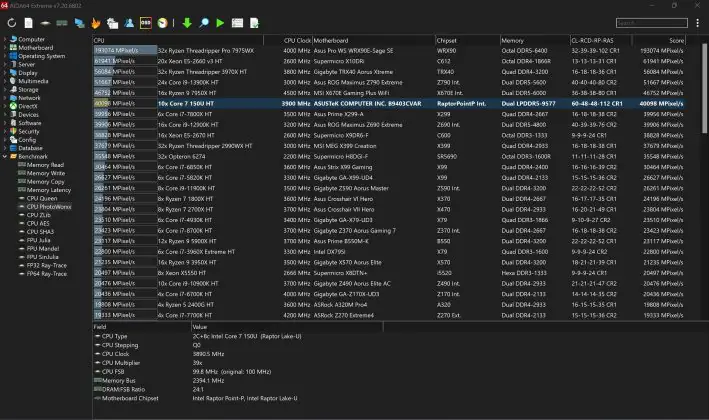Select Multimedia in the sidebar tree
Image resolution: width=709 pixels, height=420 pixels.
pos(33,81)
